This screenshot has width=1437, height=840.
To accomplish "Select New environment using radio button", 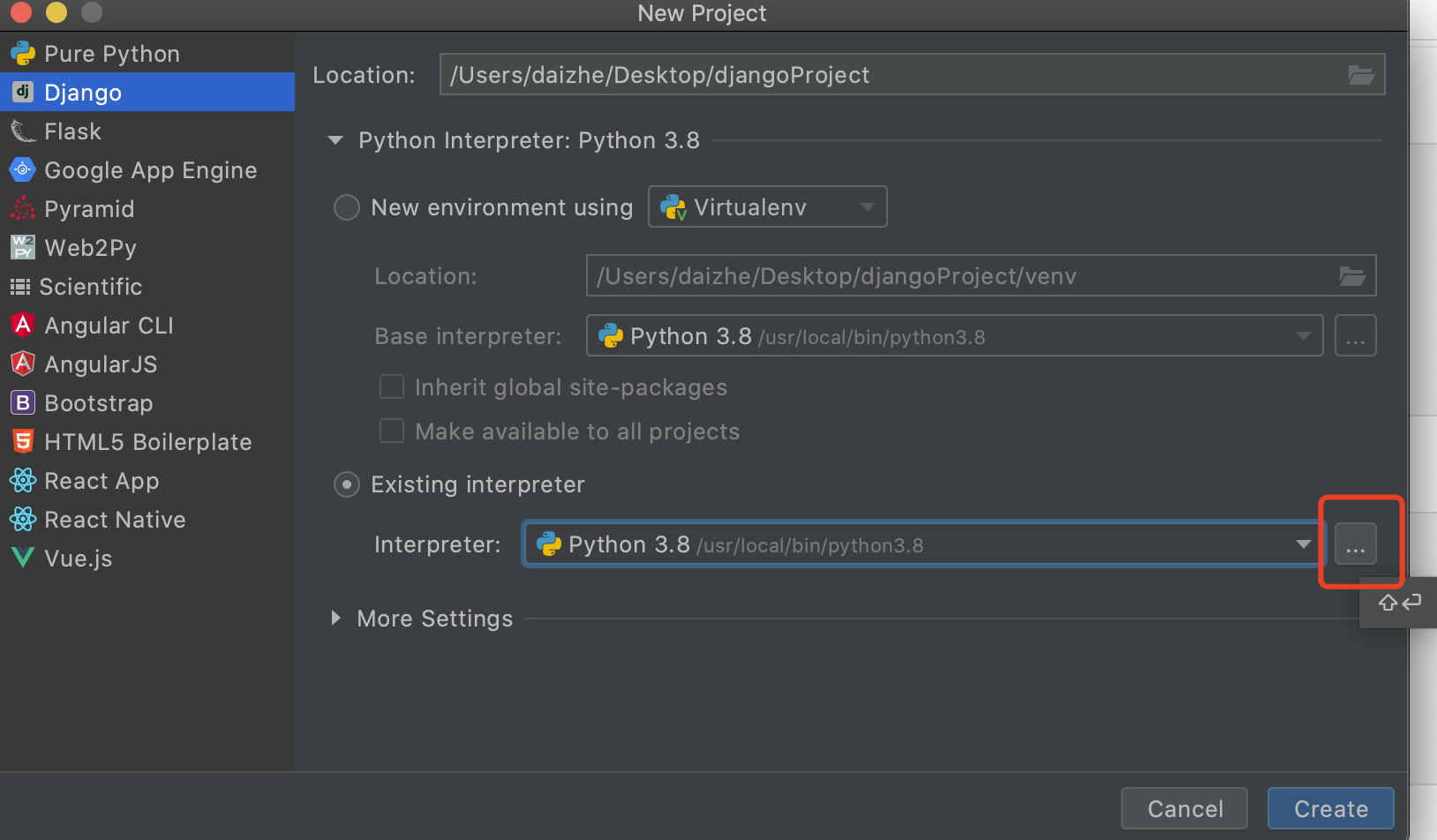I will click(x=347, y=207).
